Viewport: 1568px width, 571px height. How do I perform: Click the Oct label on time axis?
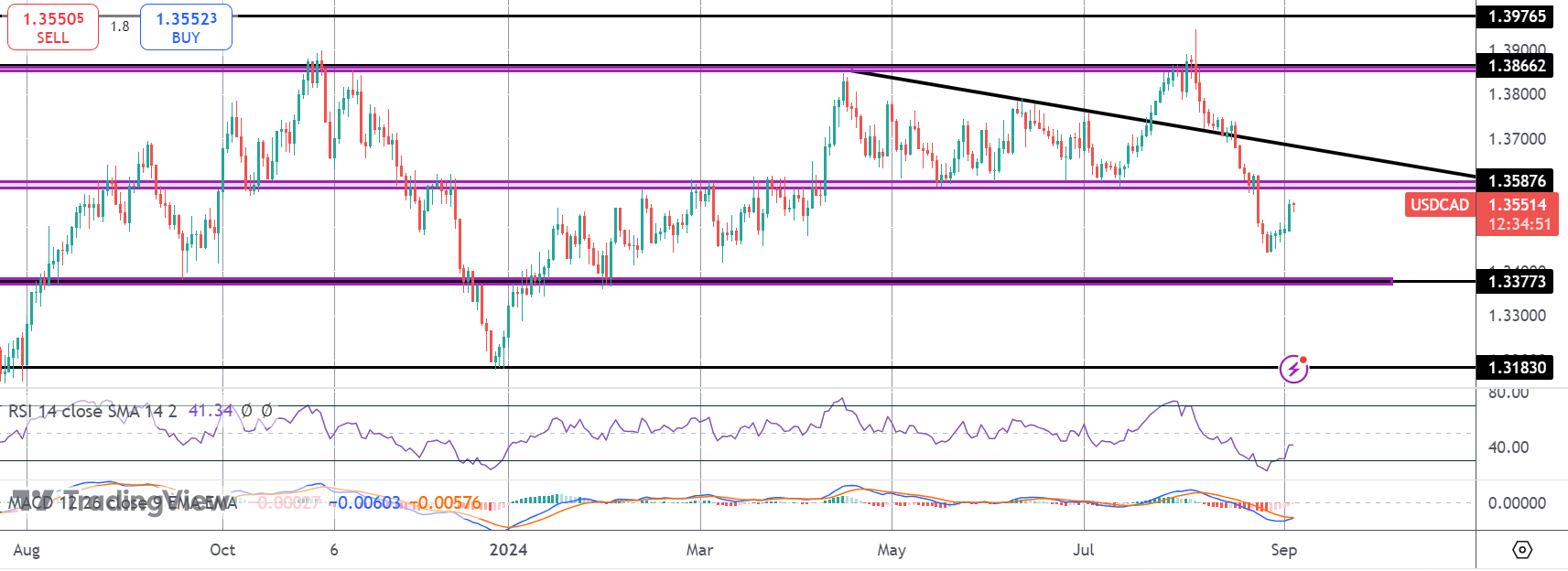222,550
